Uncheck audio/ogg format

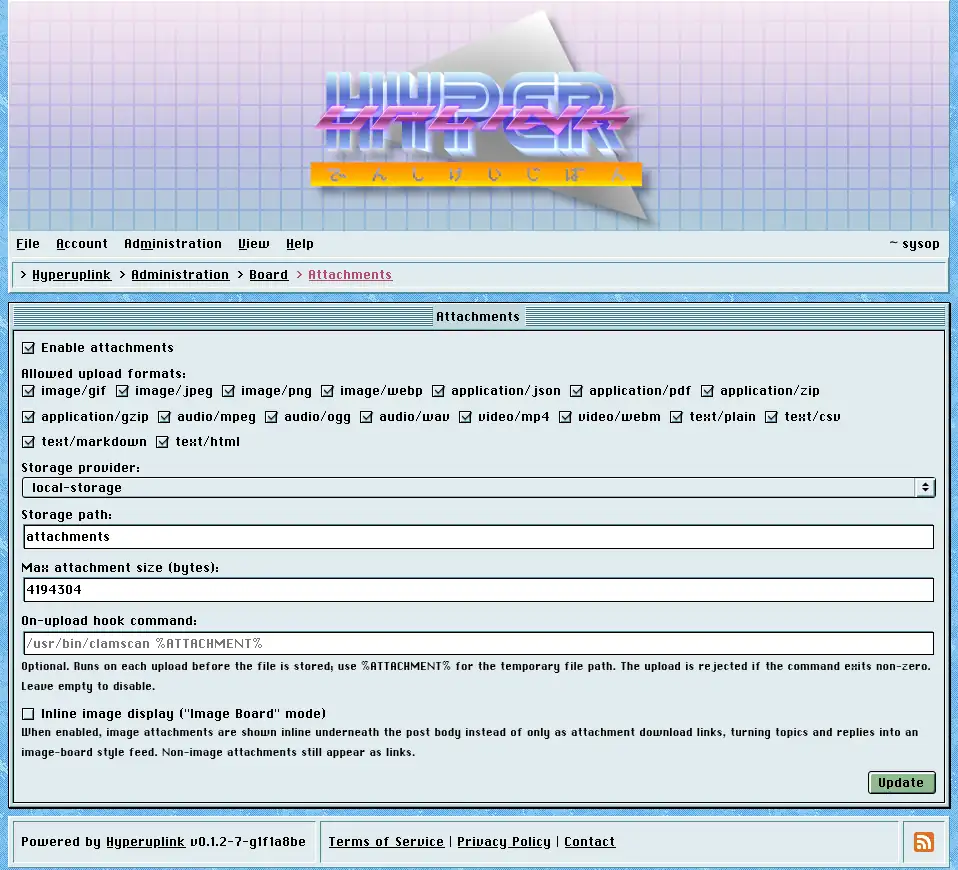[x=271, y=417]
